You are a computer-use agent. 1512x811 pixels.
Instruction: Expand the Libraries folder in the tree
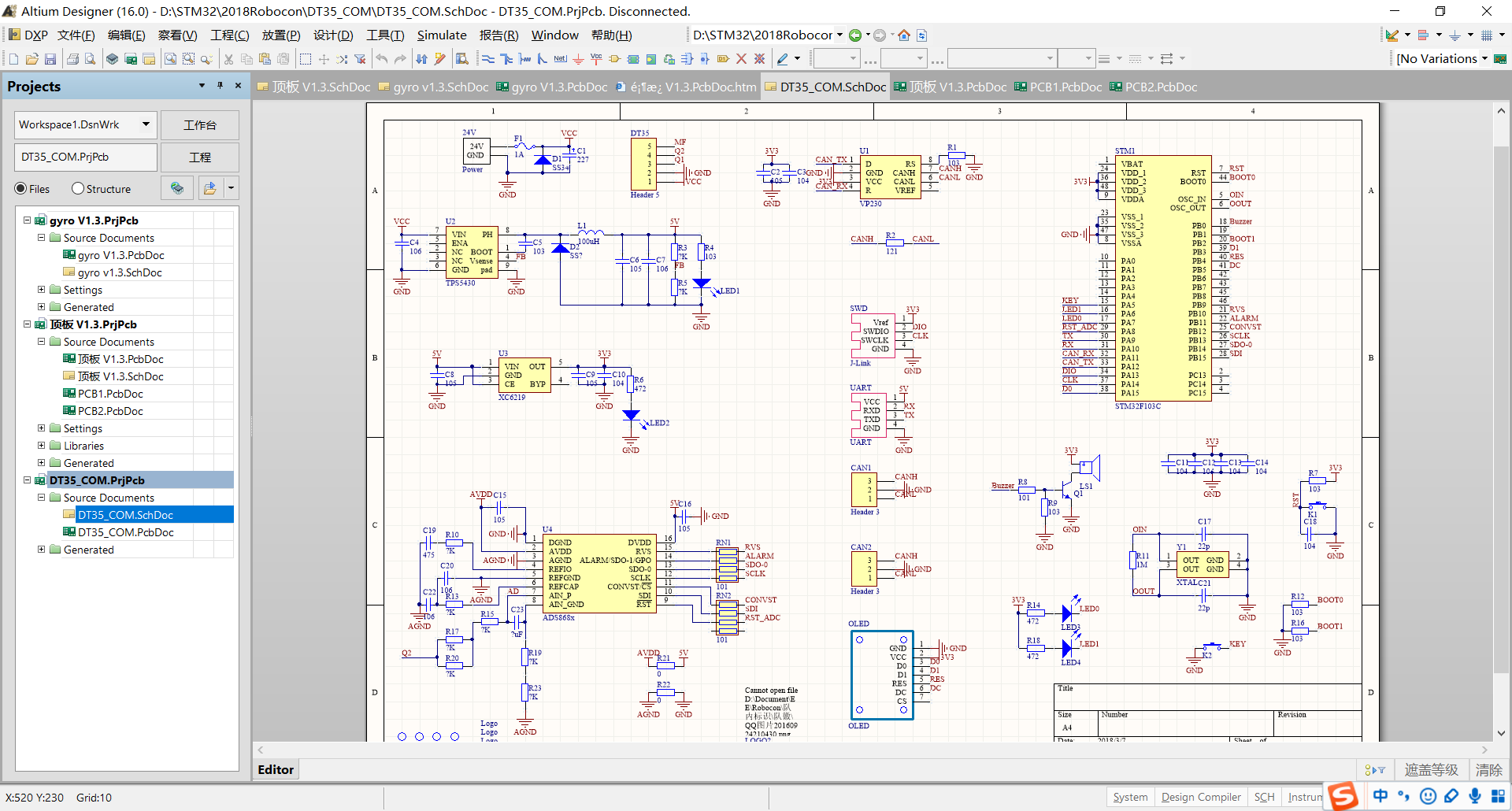pyautogui.click(x=42, y=446)
